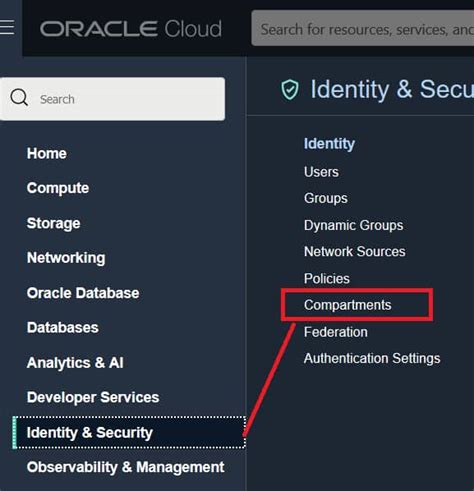The height and width of the screenshot is (491, 474).
Task: Select Compute menu category
Action: [x=58, y=188]
